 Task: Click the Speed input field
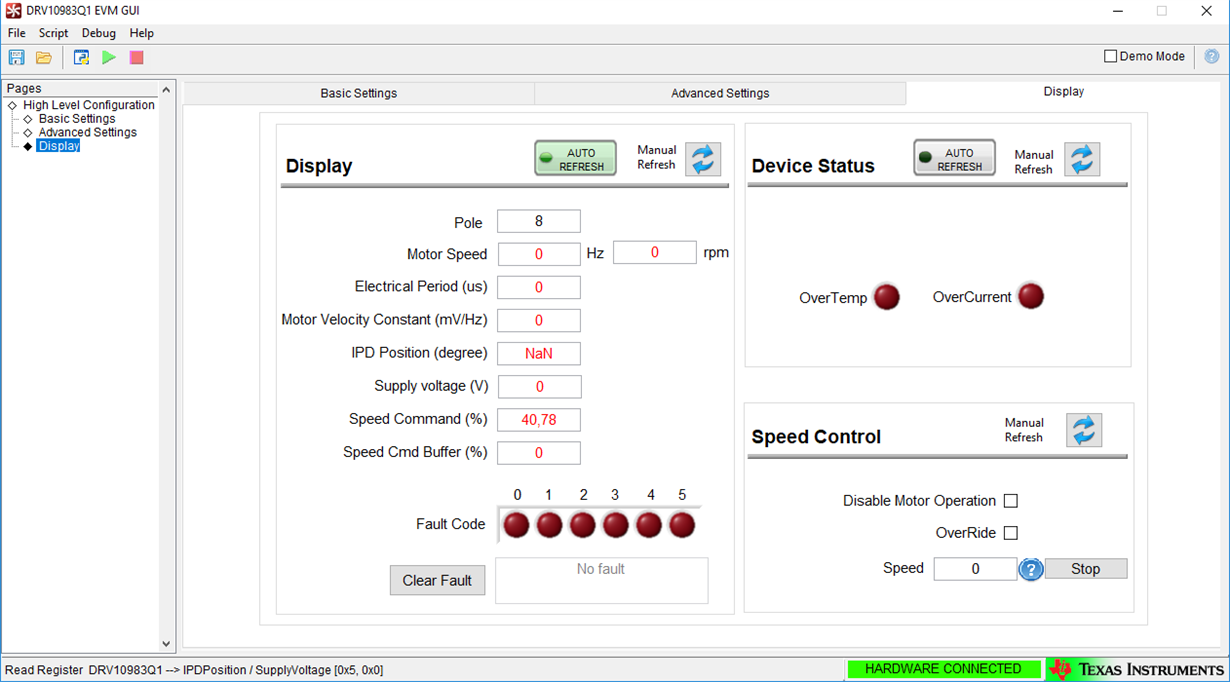[x=976, y=569]
